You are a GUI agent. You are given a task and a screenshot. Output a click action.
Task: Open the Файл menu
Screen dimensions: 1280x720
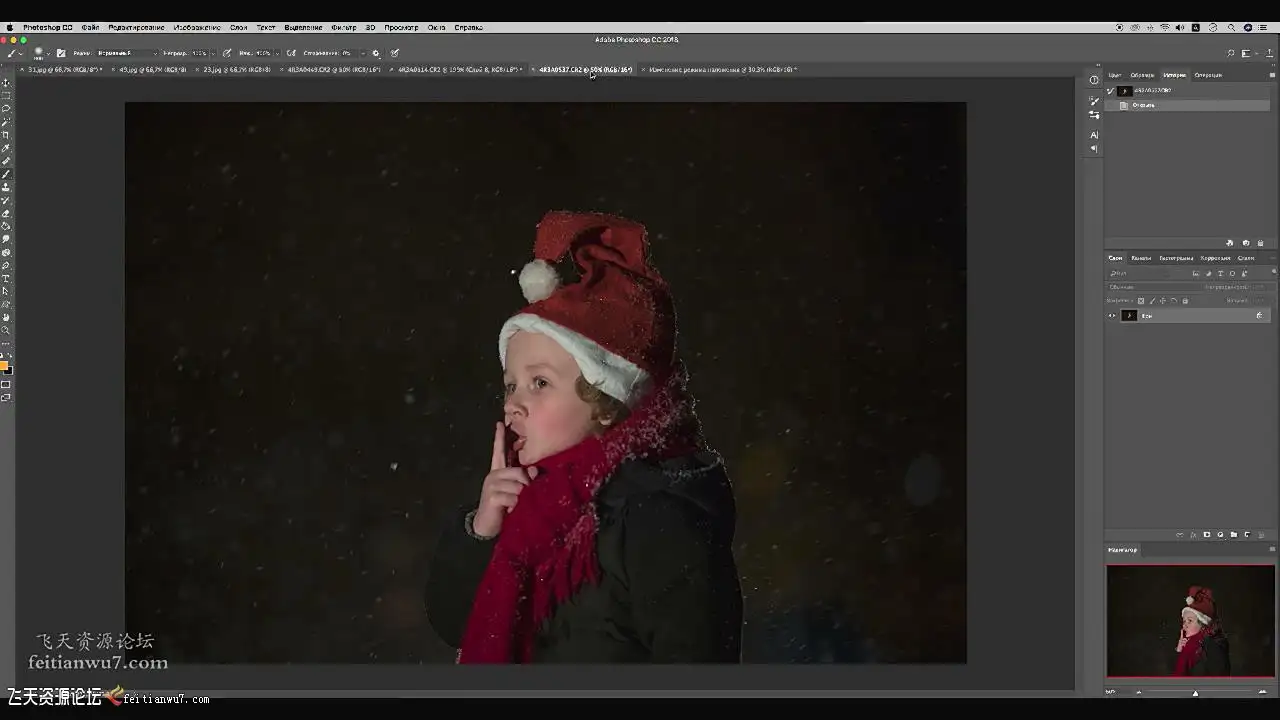click(x=90, y=27)
